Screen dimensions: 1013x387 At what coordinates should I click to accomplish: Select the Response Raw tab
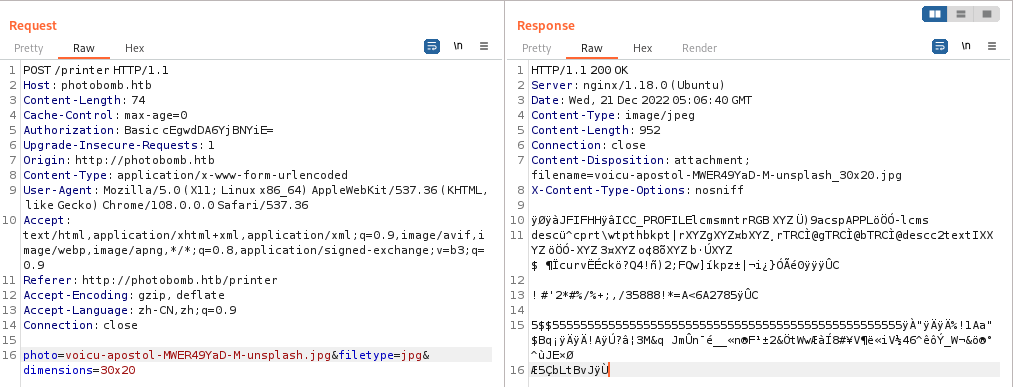coord(592,48)
